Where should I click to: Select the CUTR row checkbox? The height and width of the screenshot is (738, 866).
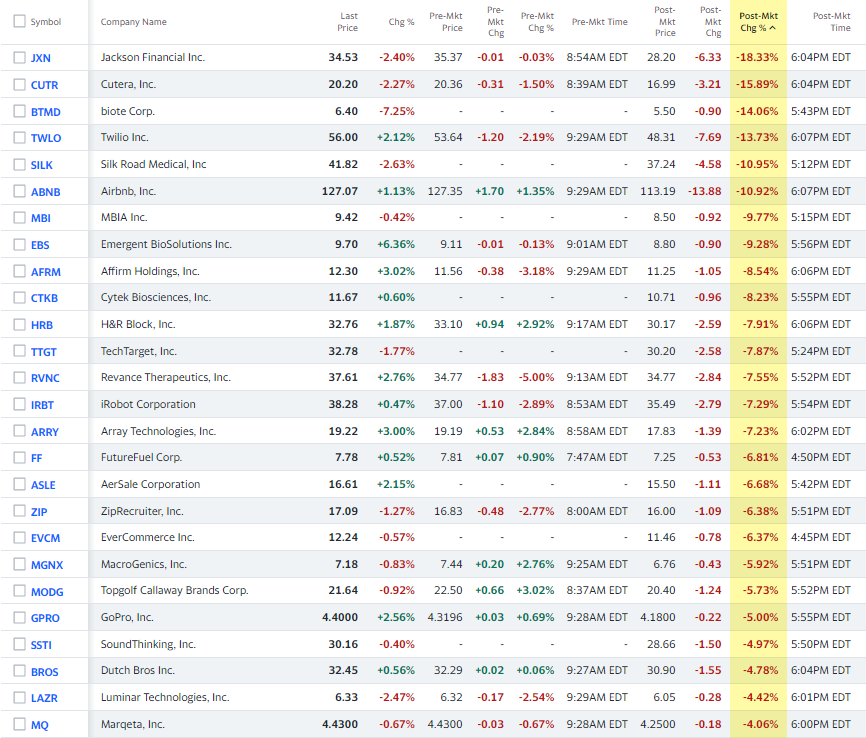click(19, 85)
